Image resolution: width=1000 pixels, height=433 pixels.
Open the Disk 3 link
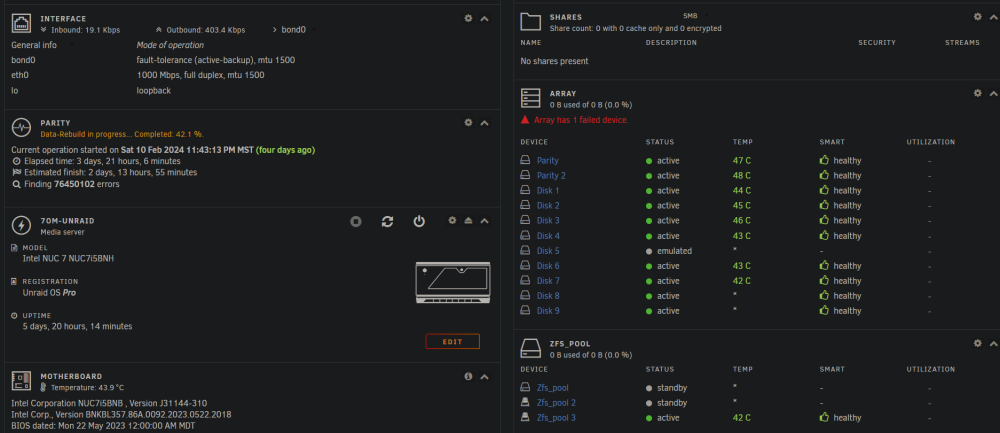pos(548,221)
